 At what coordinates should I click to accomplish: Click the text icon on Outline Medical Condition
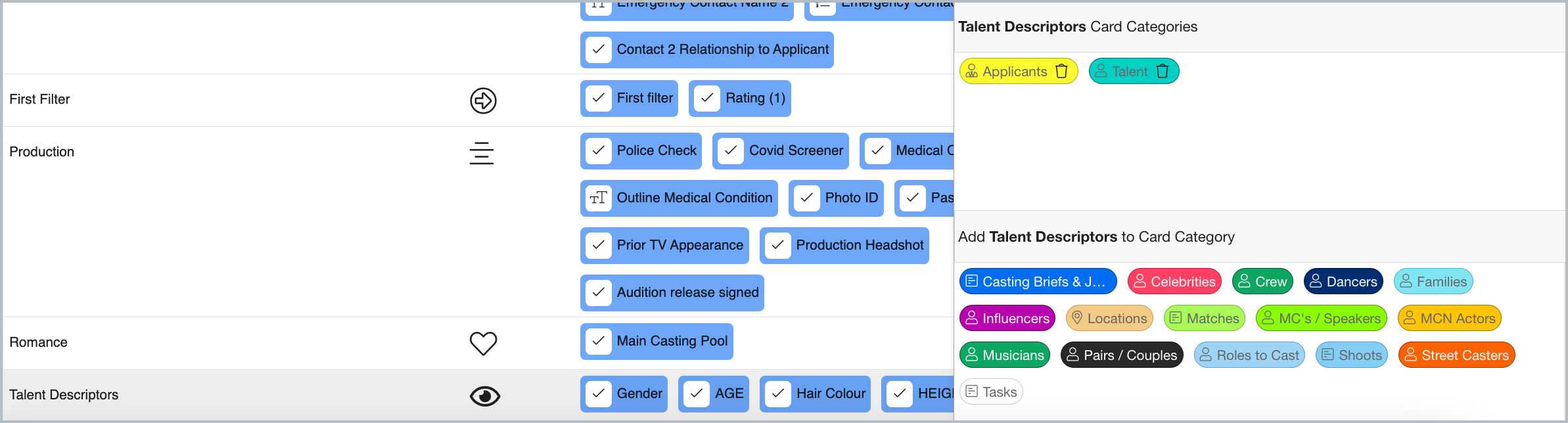599,198
